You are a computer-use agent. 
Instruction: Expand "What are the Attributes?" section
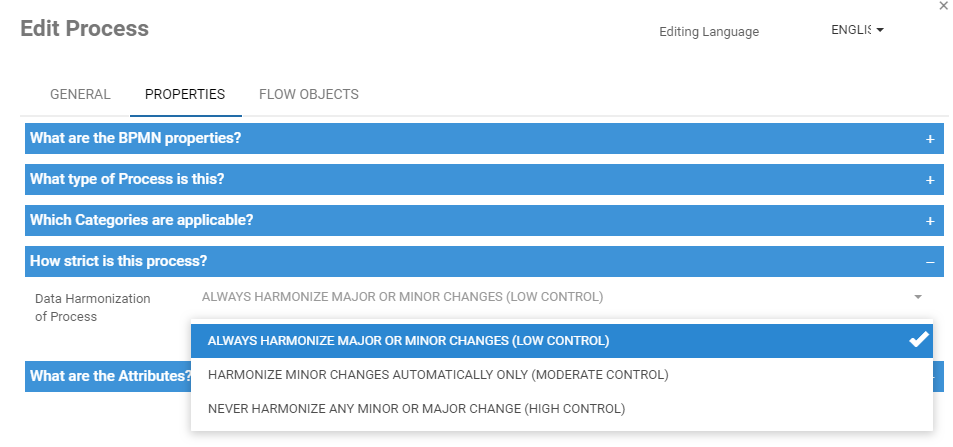[108, 377]
